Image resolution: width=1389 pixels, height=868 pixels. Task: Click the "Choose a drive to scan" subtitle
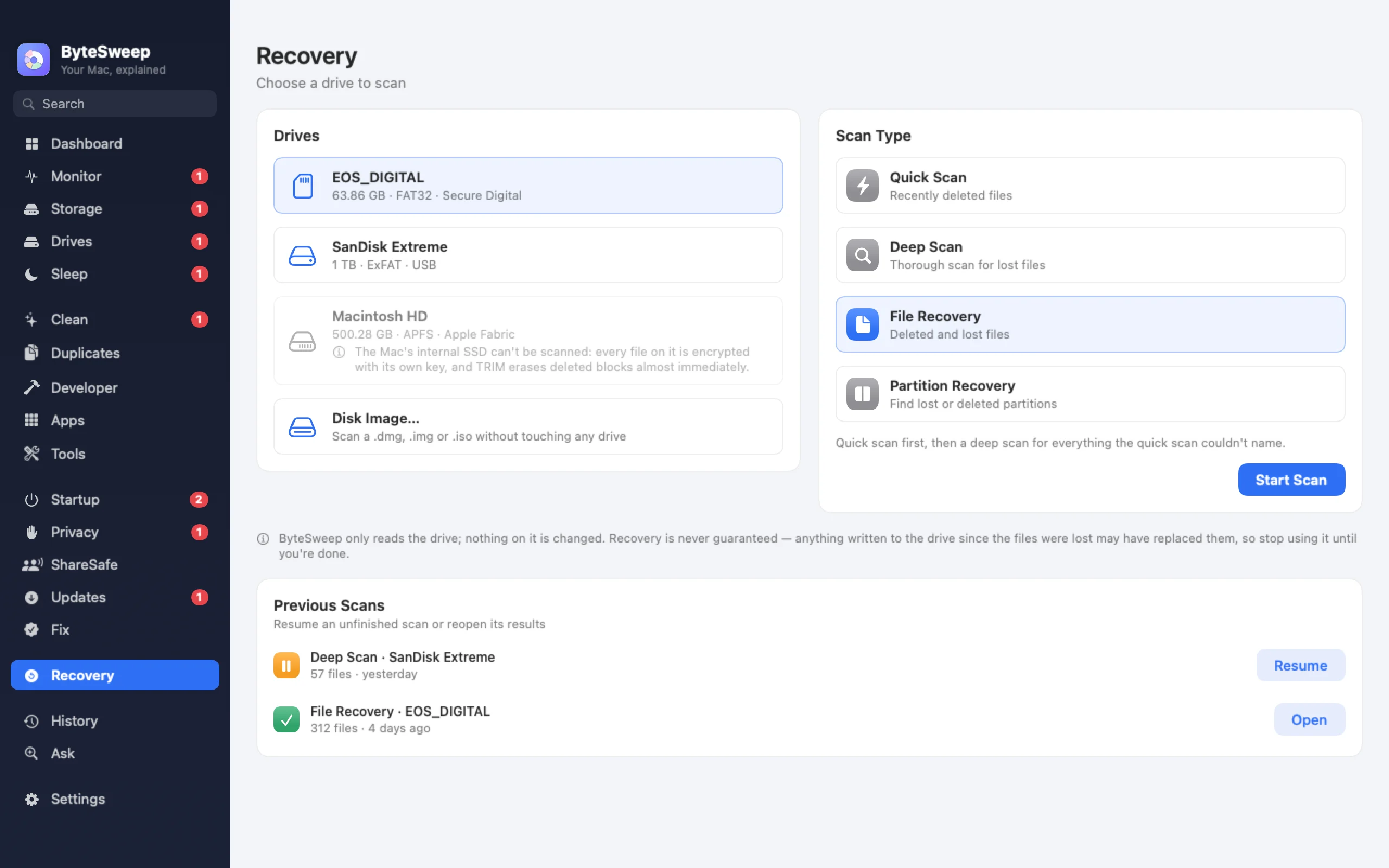pos(331,83)
